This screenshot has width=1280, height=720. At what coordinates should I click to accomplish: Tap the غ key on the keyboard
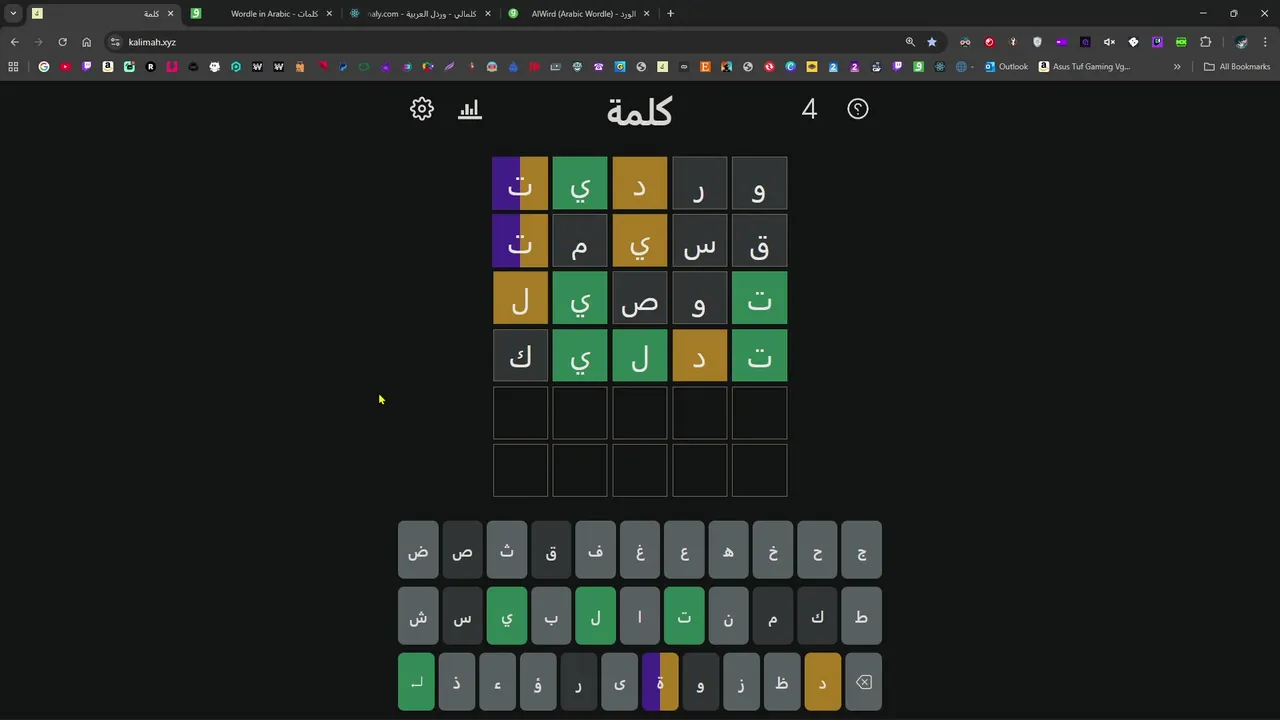coord(640,550)
